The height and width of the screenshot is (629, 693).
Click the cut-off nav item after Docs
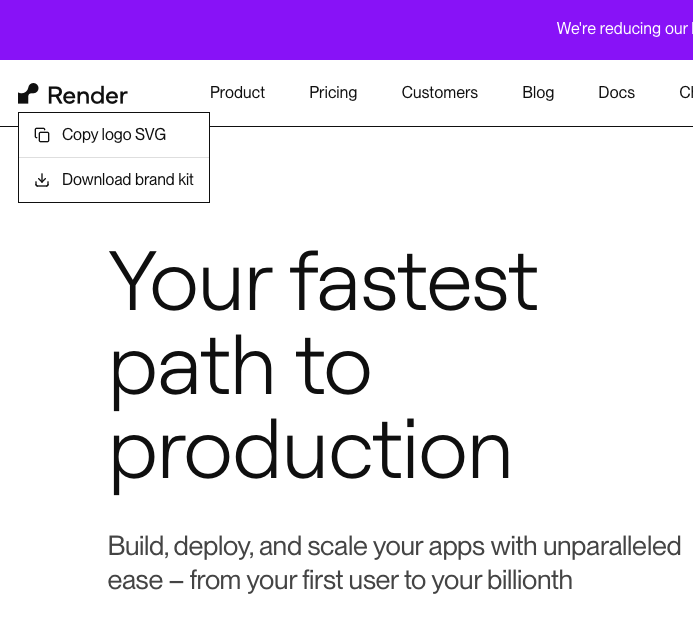(x=686, y=93)
